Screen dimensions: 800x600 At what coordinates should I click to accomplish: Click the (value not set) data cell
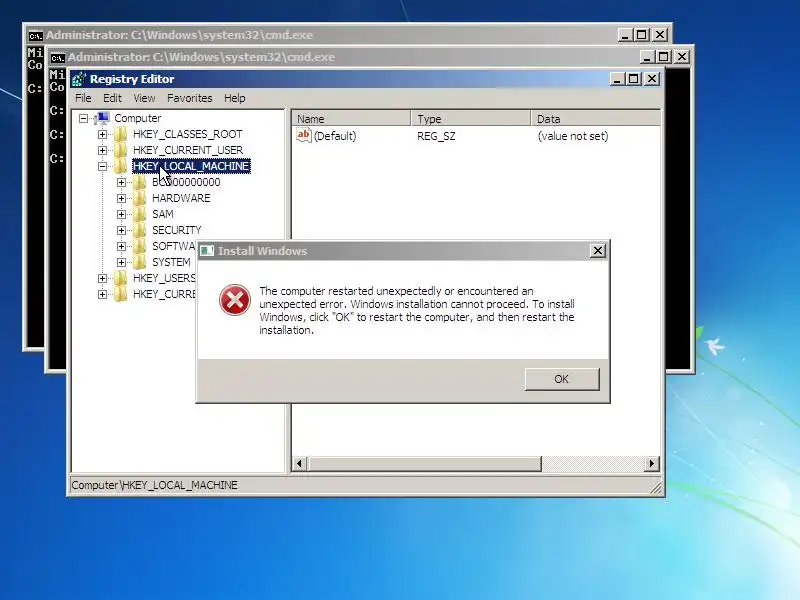click(x=573, y=136)
